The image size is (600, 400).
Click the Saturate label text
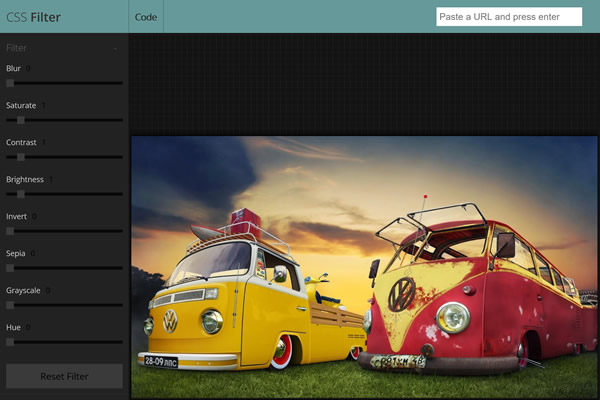[21, 105]
